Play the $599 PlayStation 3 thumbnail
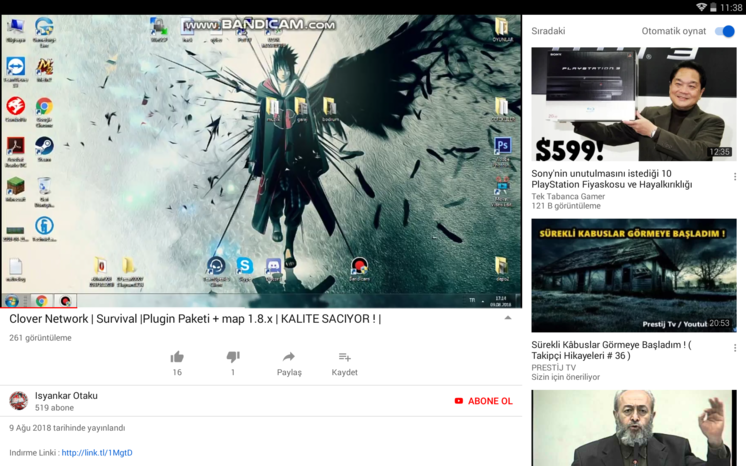Image resolution: width=746 pixels, height=466 pixels. (x=634, y=104)
